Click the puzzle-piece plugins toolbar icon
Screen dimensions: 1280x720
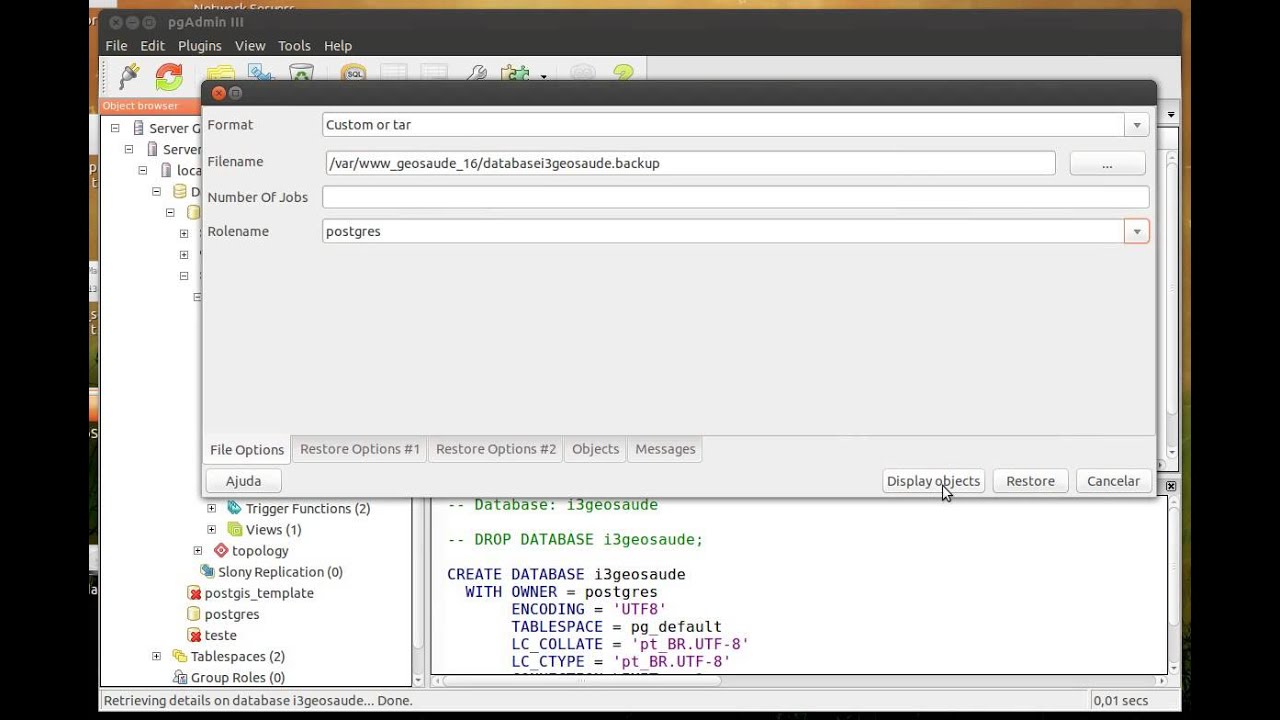(515, 74)
